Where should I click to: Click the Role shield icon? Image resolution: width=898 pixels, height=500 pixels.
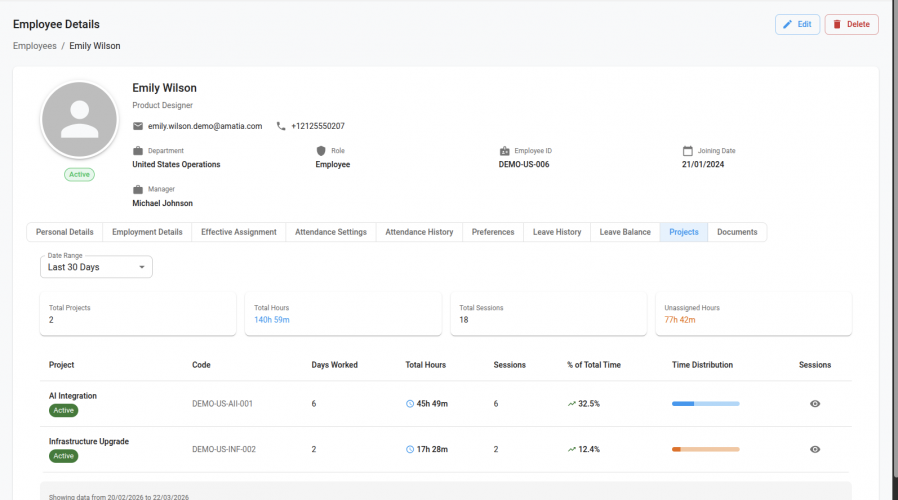[x=321, y=151]
